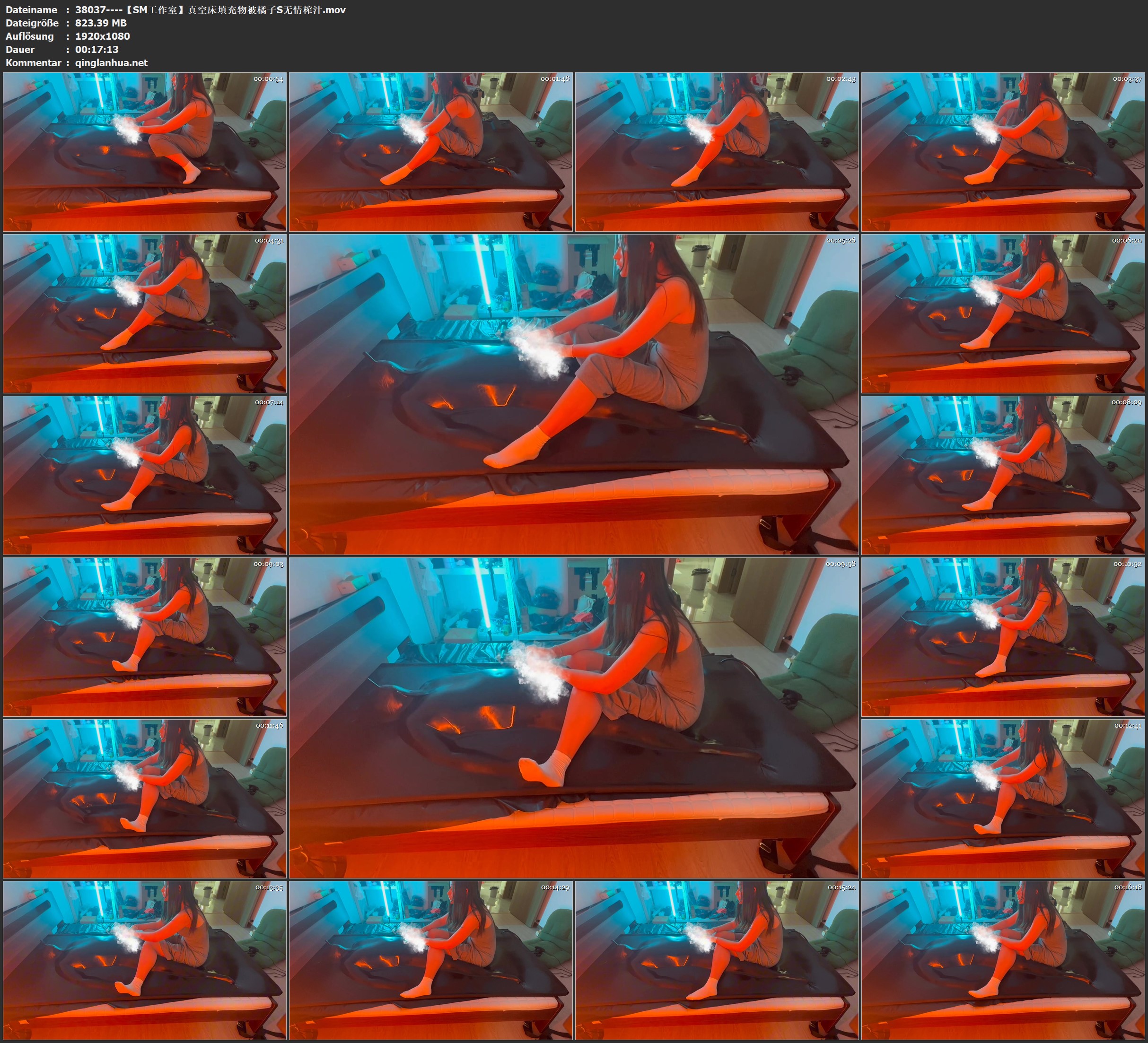
Task: Select the 00:07:14 frame
Action: (145, 475)
